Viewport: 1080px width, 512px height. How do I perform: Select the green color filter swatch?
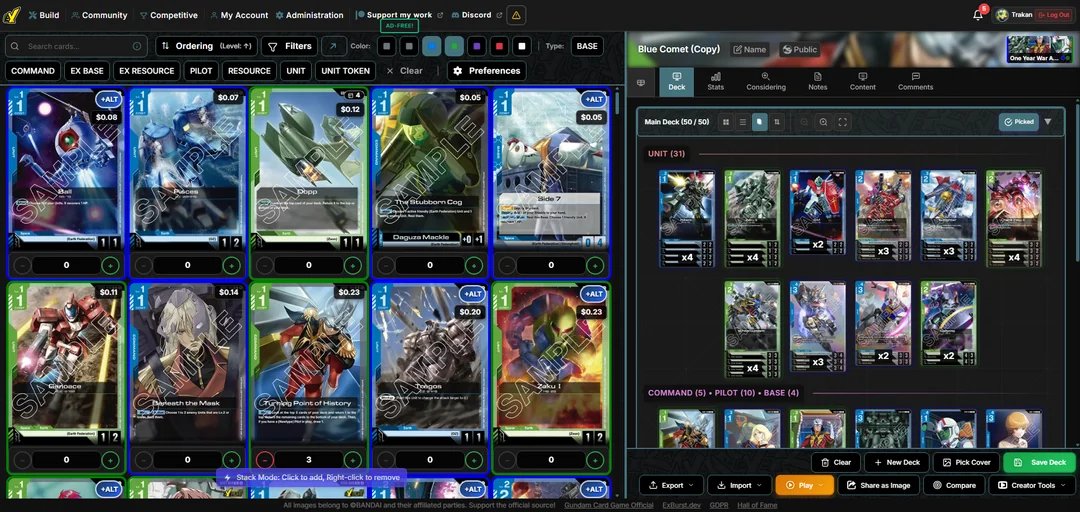[454, 46]
